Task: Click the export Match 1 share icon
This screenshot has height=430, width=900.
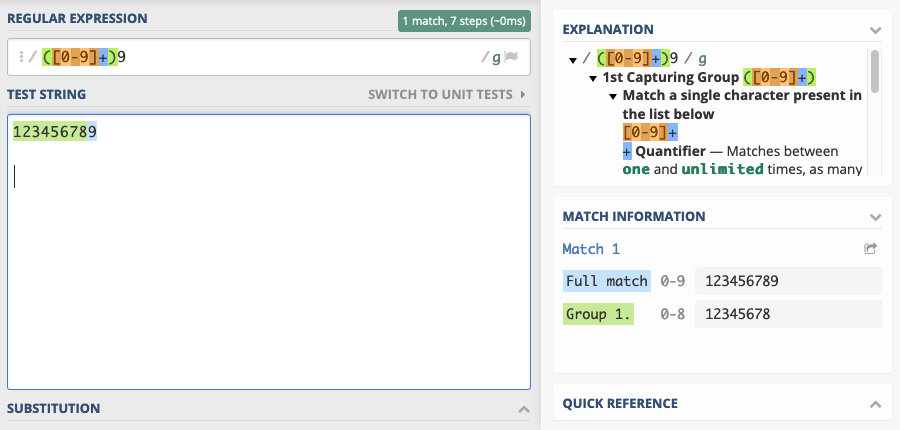Action: coord(870,249)
